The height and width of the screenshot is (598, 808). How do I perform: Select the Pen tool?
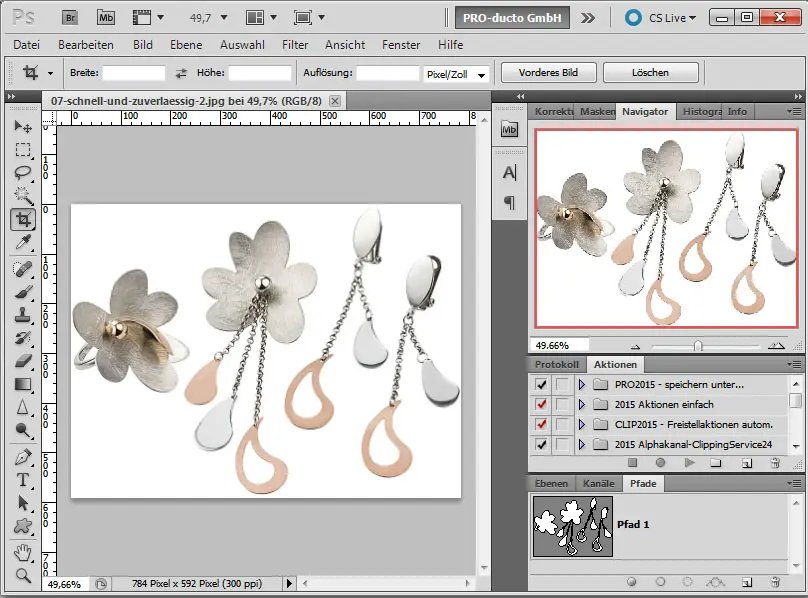[22, 457]
